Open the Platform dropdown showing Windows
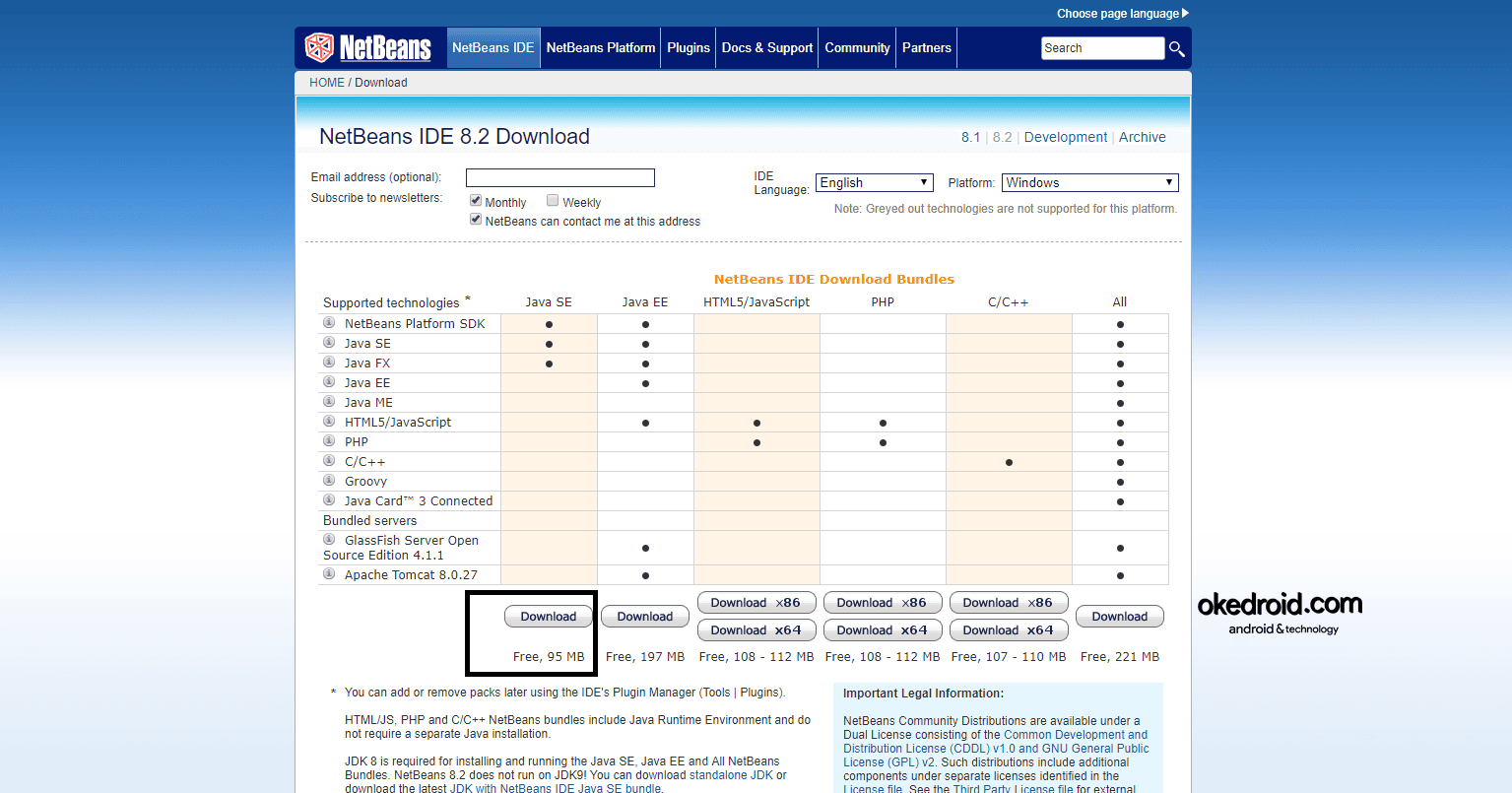This screenshot has width=1512, height=793. pyautogui.click(x=1089, y=182)
